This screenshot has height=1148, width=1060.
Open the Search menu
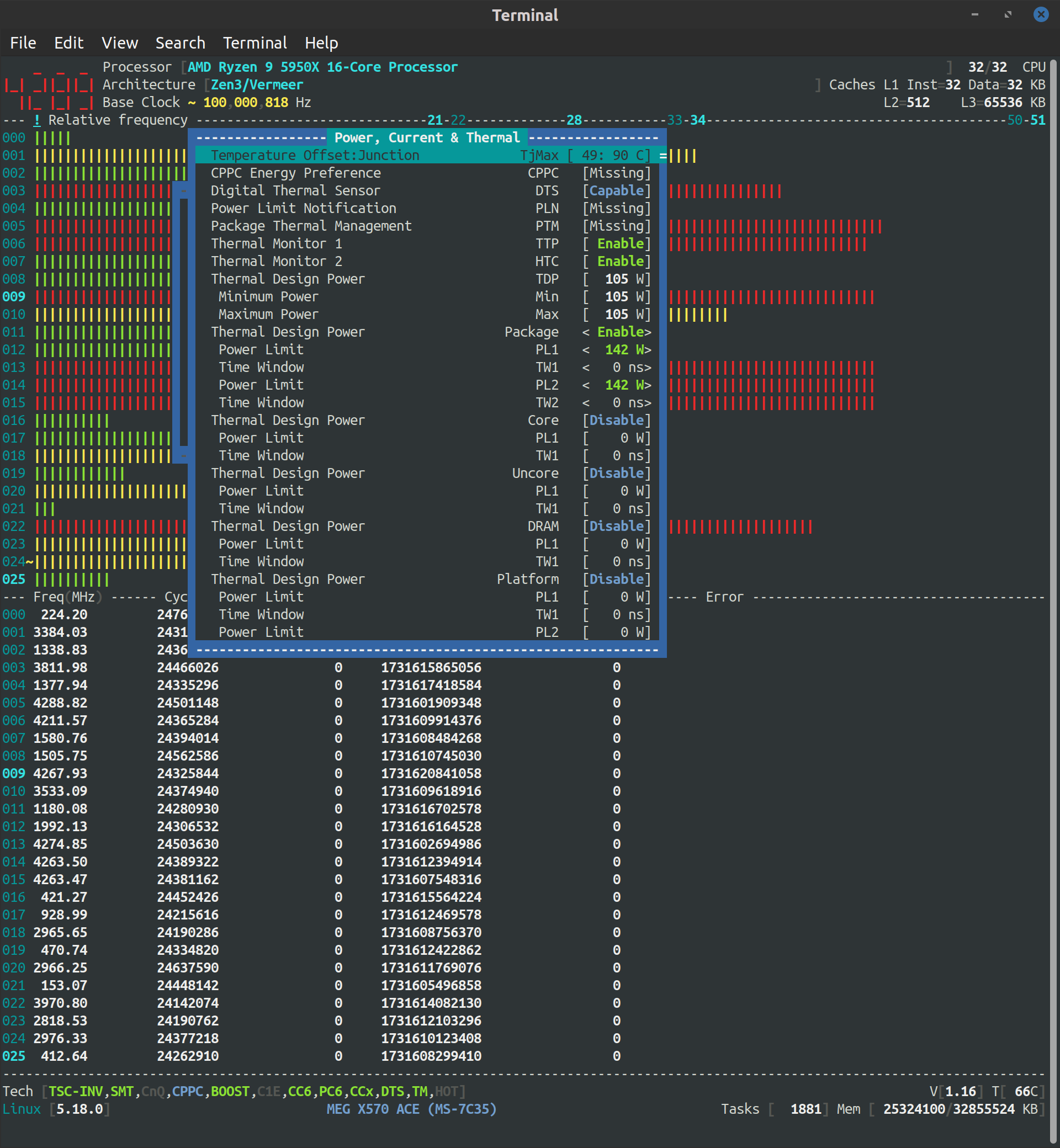click(x=180, y=43)
